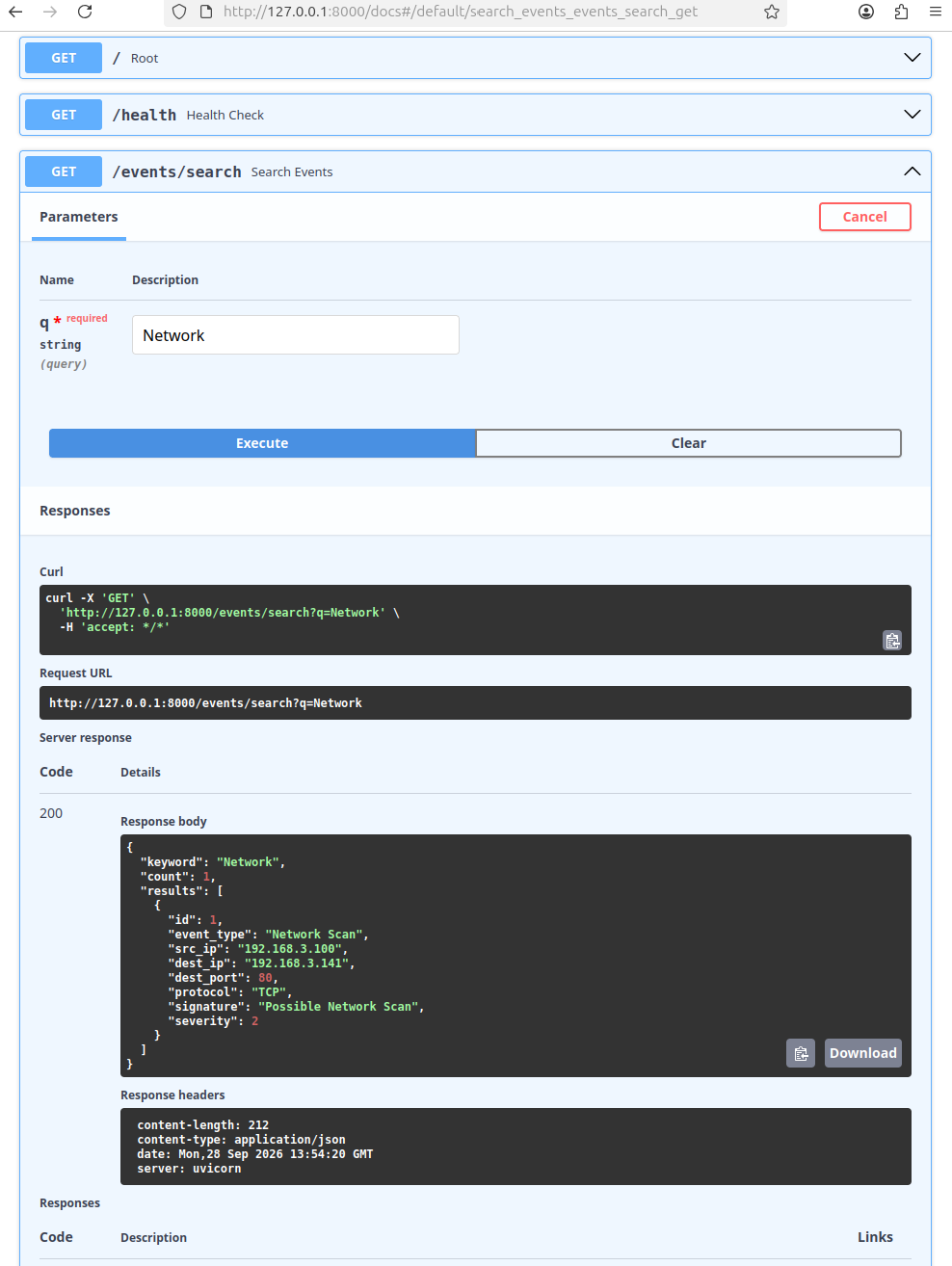Click the browser address bar URL
952x1266 pixels.
pos(461,12)
